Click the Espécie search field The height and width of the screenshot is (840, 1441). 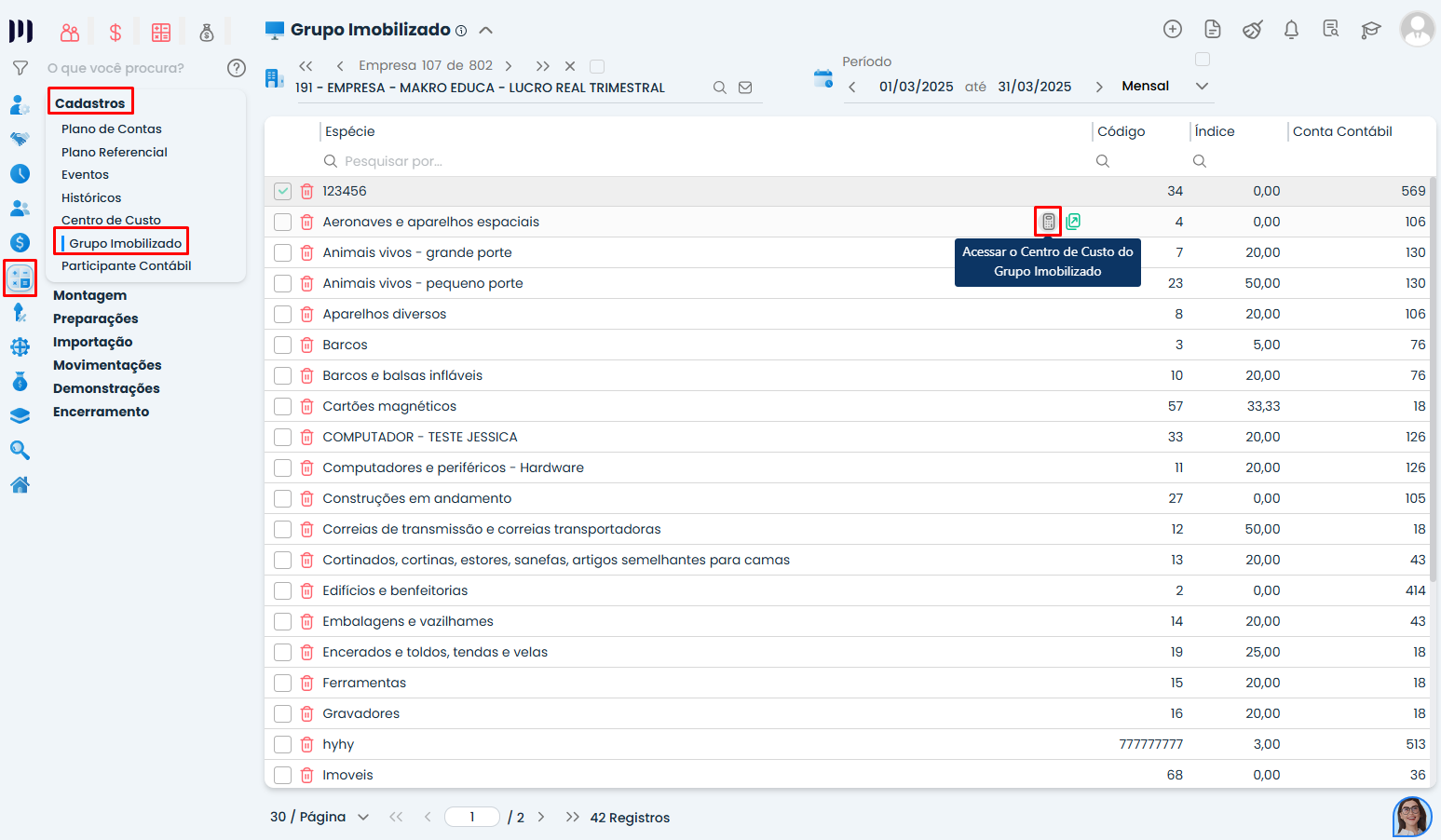[699, 161]
